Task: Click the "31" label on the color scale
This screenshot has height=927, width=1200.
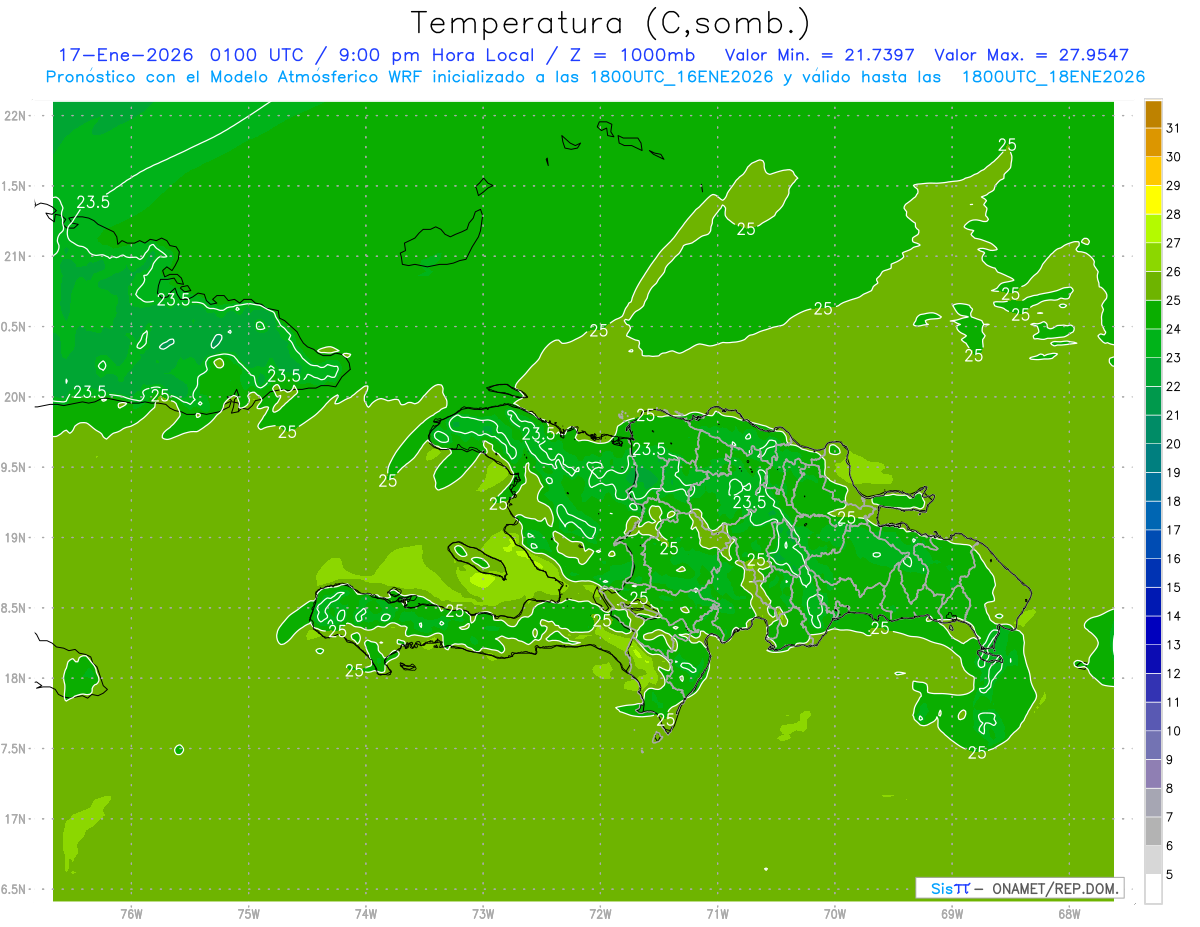Action: (1174, 128)
